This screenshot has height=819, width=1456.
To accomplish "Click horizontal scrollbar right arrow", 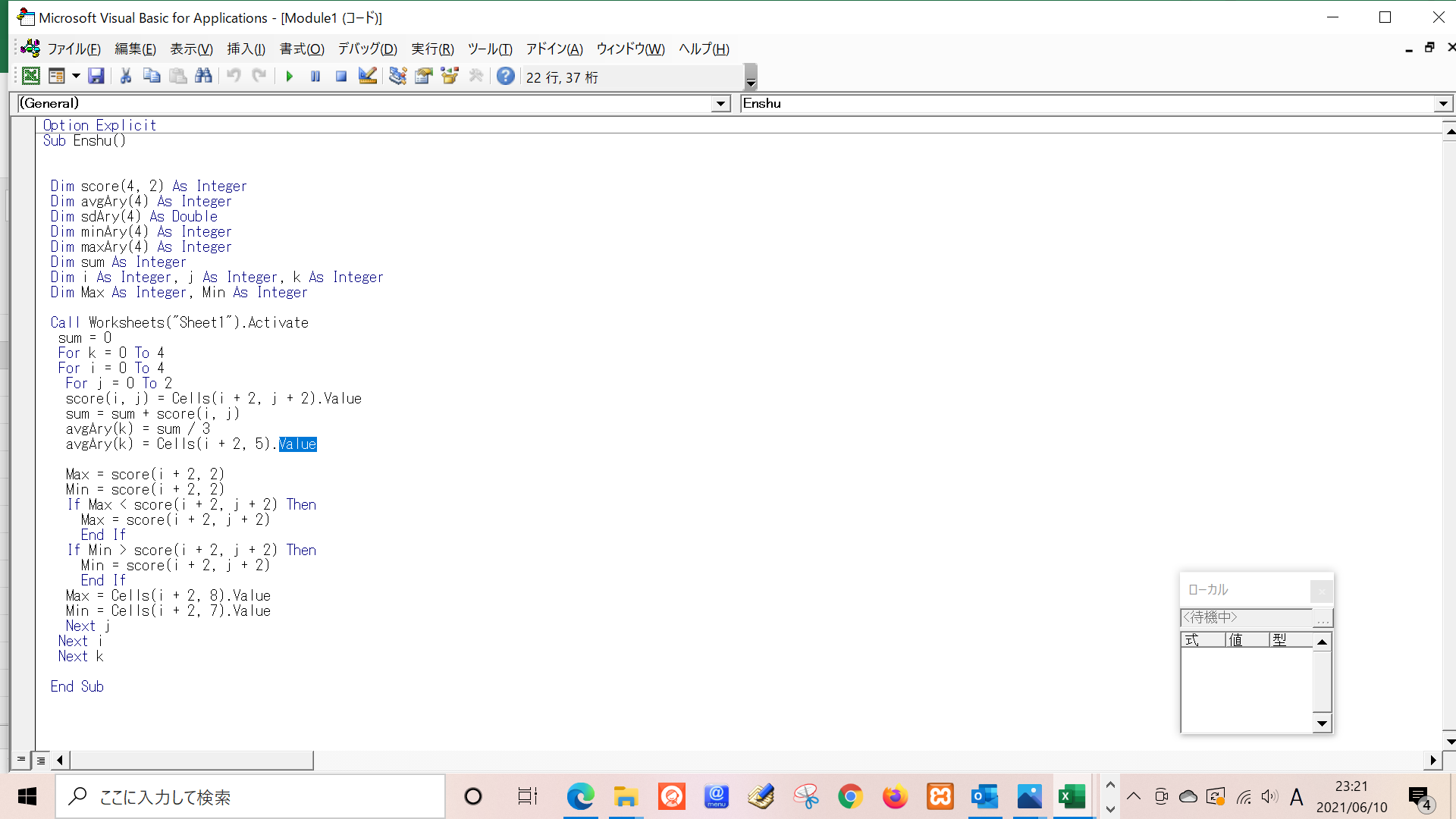I will click(1432, 760).
